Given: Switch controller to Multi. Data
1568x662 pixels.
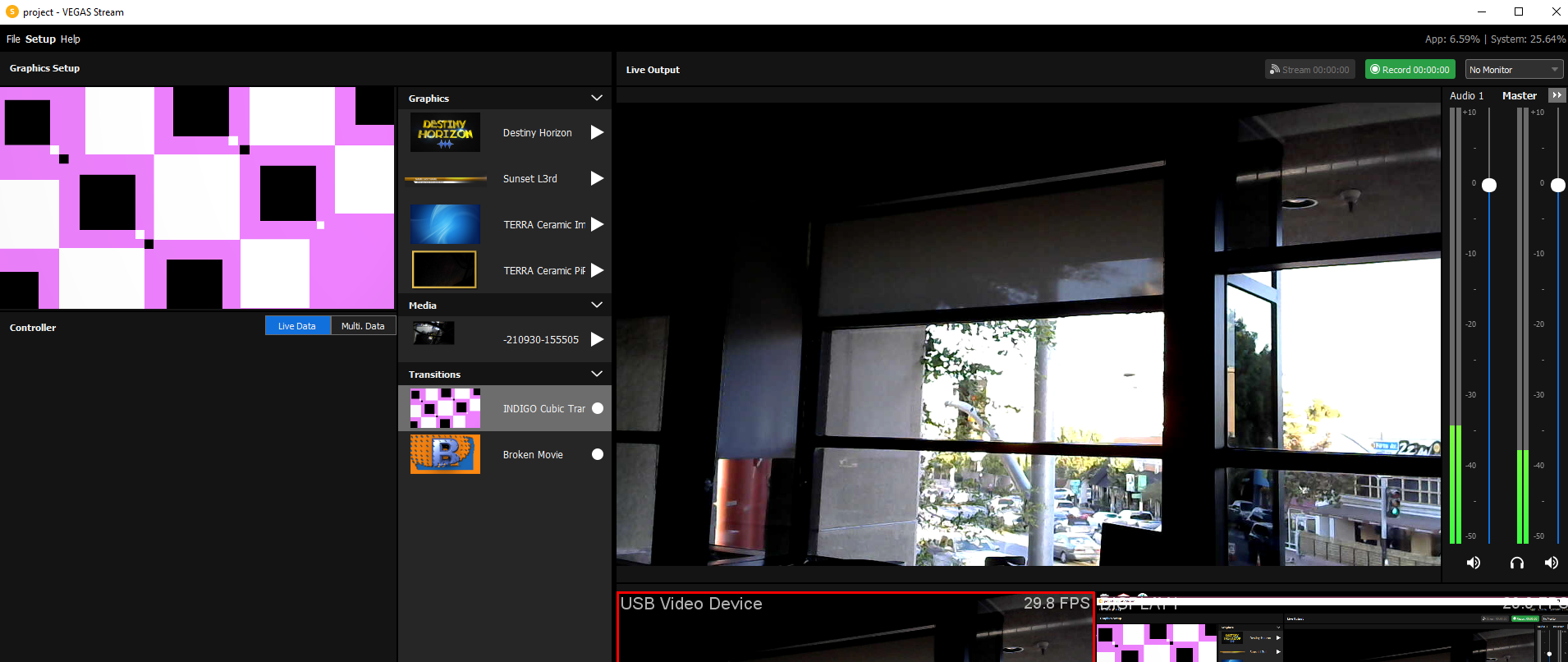Looking at the screenshot, I should [x=363, y=326].
